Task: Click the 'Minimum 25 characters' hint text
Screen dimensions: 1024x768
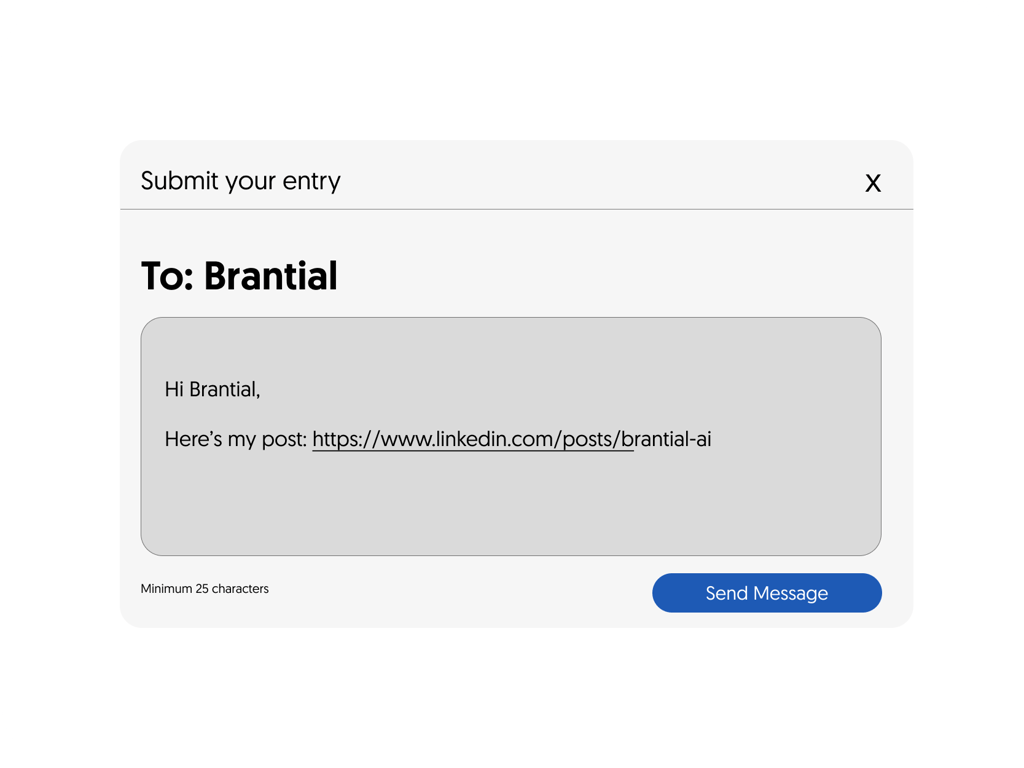Action: [x=204, y=589]
